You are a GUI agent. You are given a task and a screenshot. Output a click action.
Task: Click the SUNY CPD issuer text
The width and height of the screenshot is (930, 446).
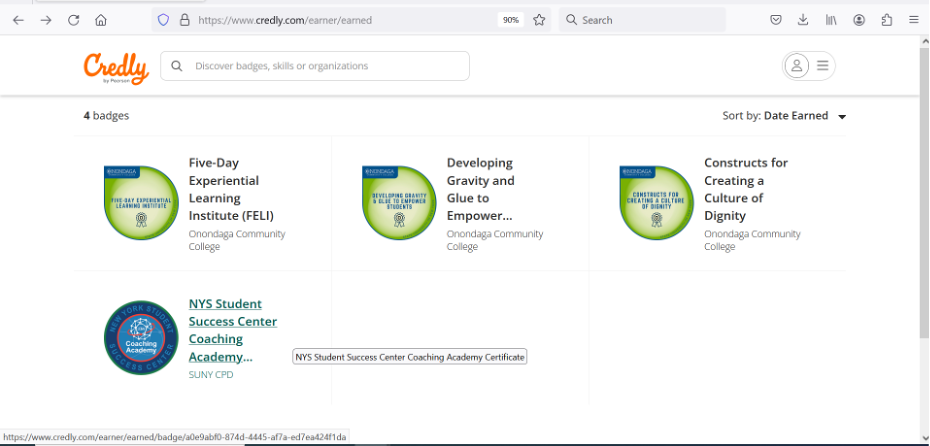pyautogui.click(x=211, y=375)
